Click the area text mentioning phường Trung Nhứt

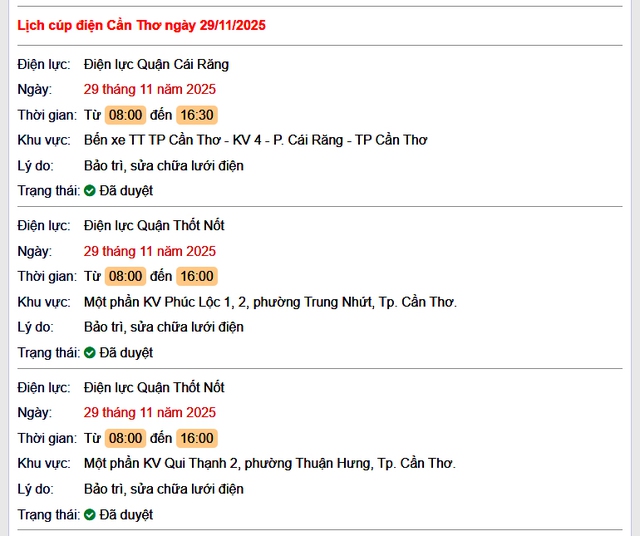click(270, 302)
